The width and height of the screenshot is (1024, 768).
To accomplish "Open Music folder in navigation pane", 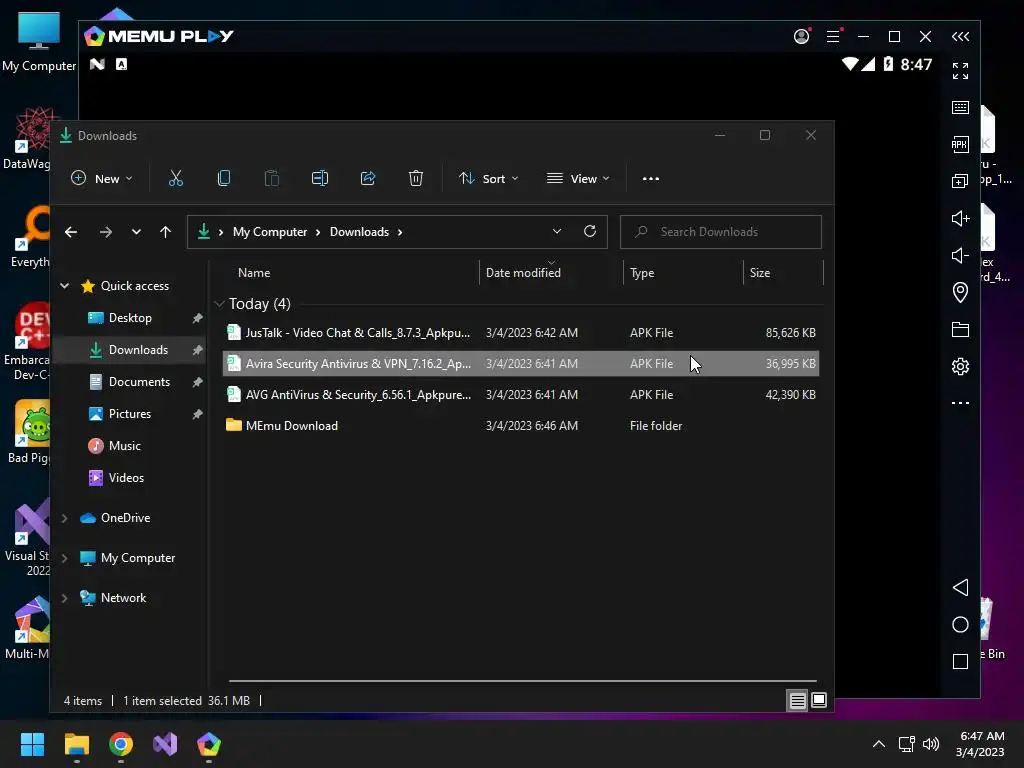I will coord(124,446).
